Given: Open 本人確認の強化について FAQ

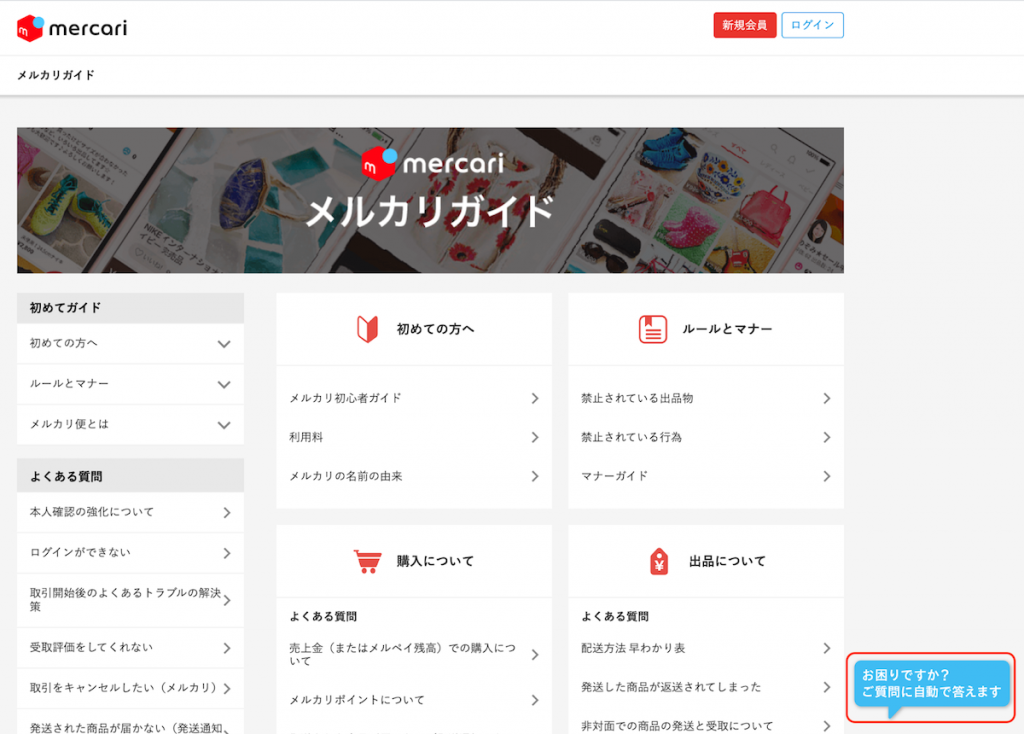Looking at the screenshot, I should click(131, 513).
